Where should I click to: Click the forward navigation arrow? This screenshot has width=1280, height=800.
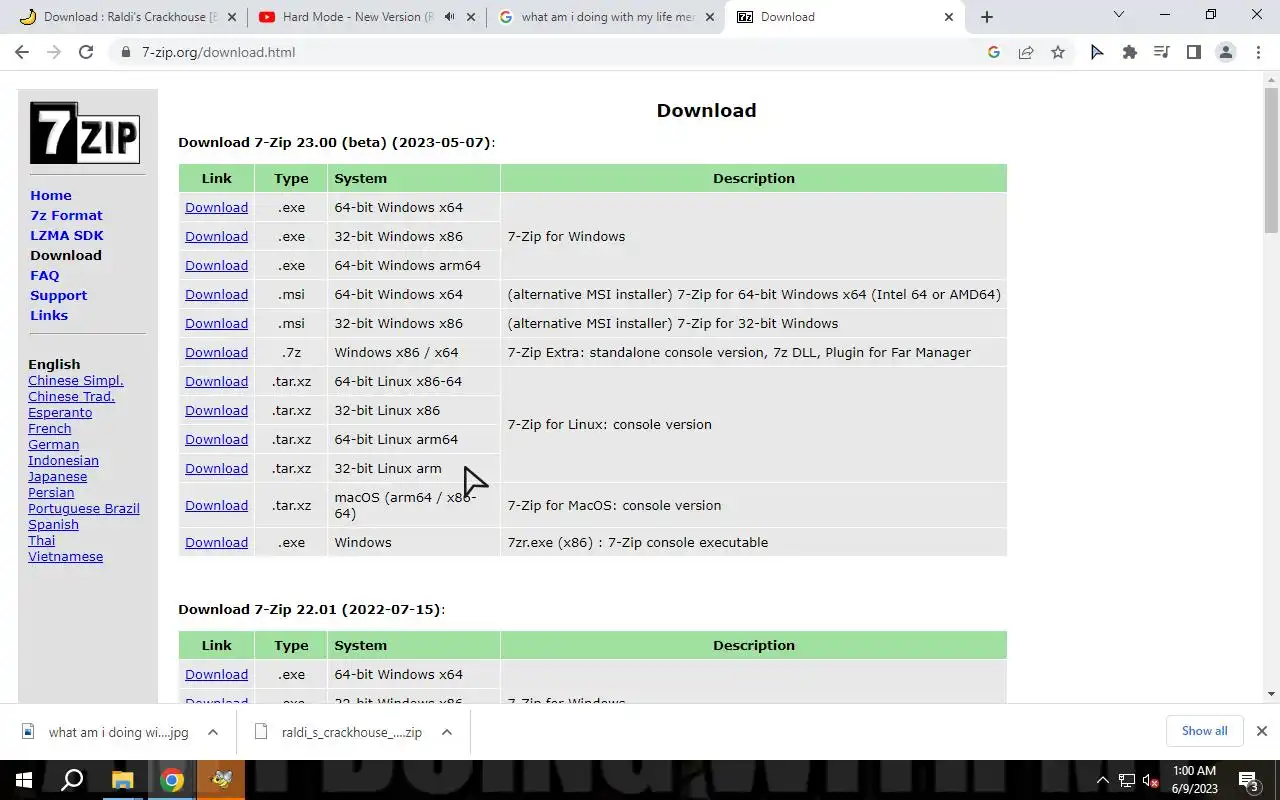(54, 52)
